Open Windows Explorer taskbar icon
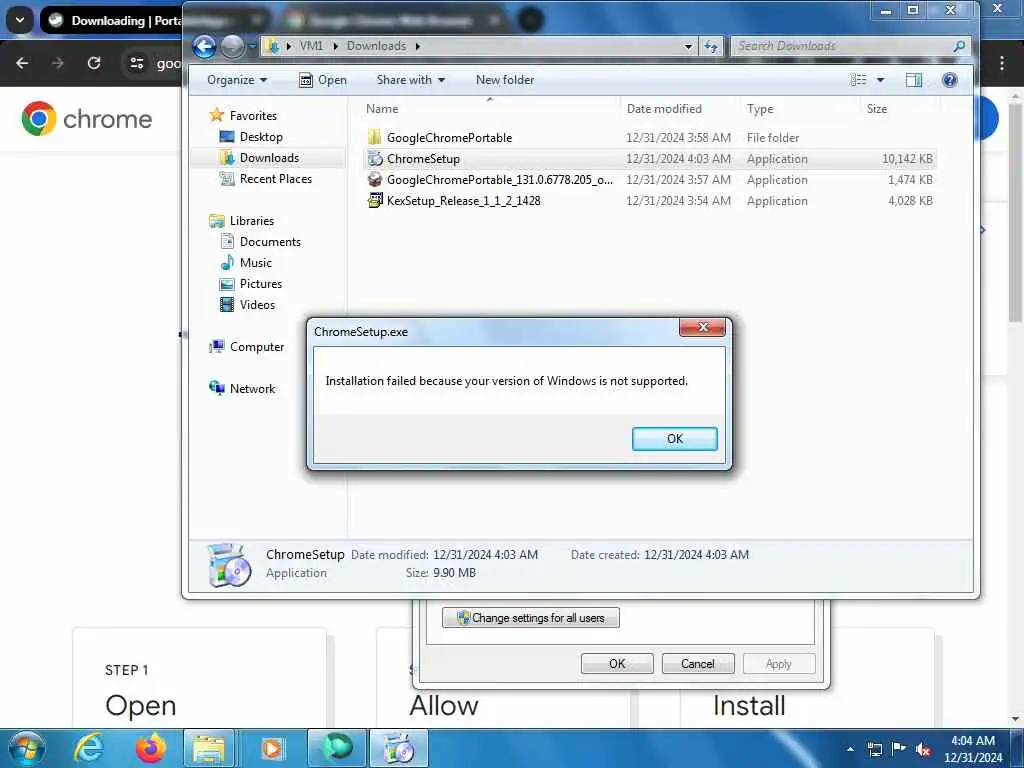Image resolution: width=1024 pixels, height=768 pixels. pos(209,748)
